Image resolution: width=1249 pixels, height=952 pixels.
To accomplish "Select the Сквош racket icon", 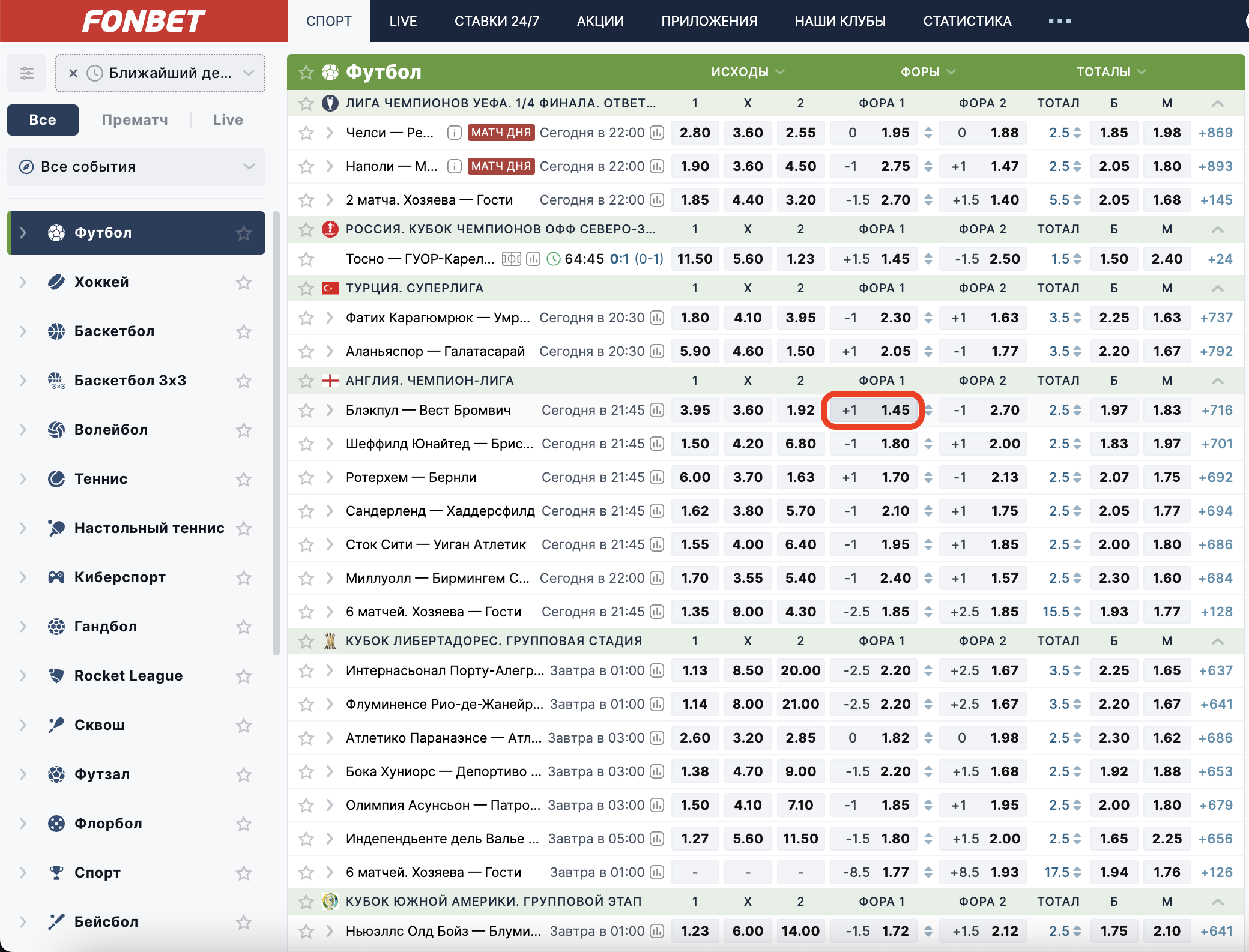I will click(56, 725).
